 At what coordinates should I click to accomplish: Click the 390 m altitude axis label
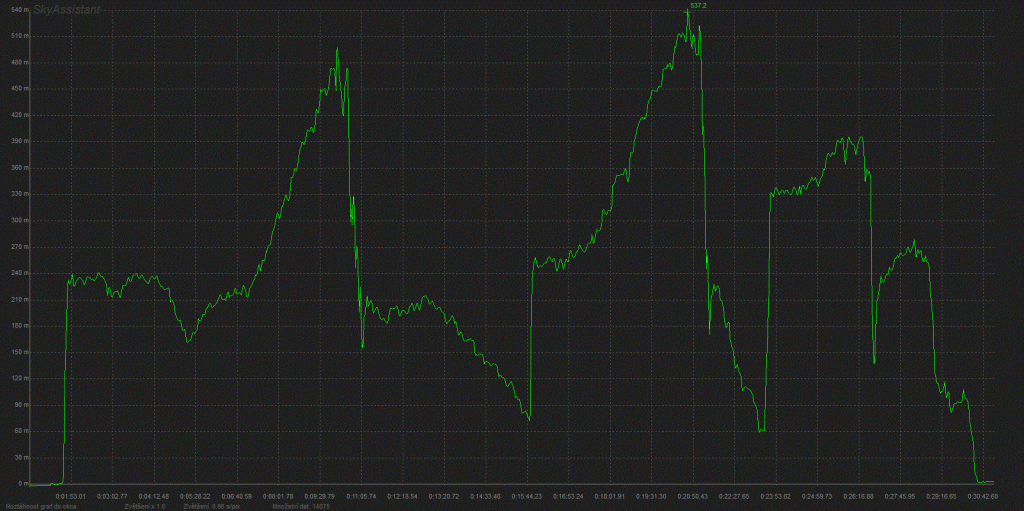click(x=16, y=141)
